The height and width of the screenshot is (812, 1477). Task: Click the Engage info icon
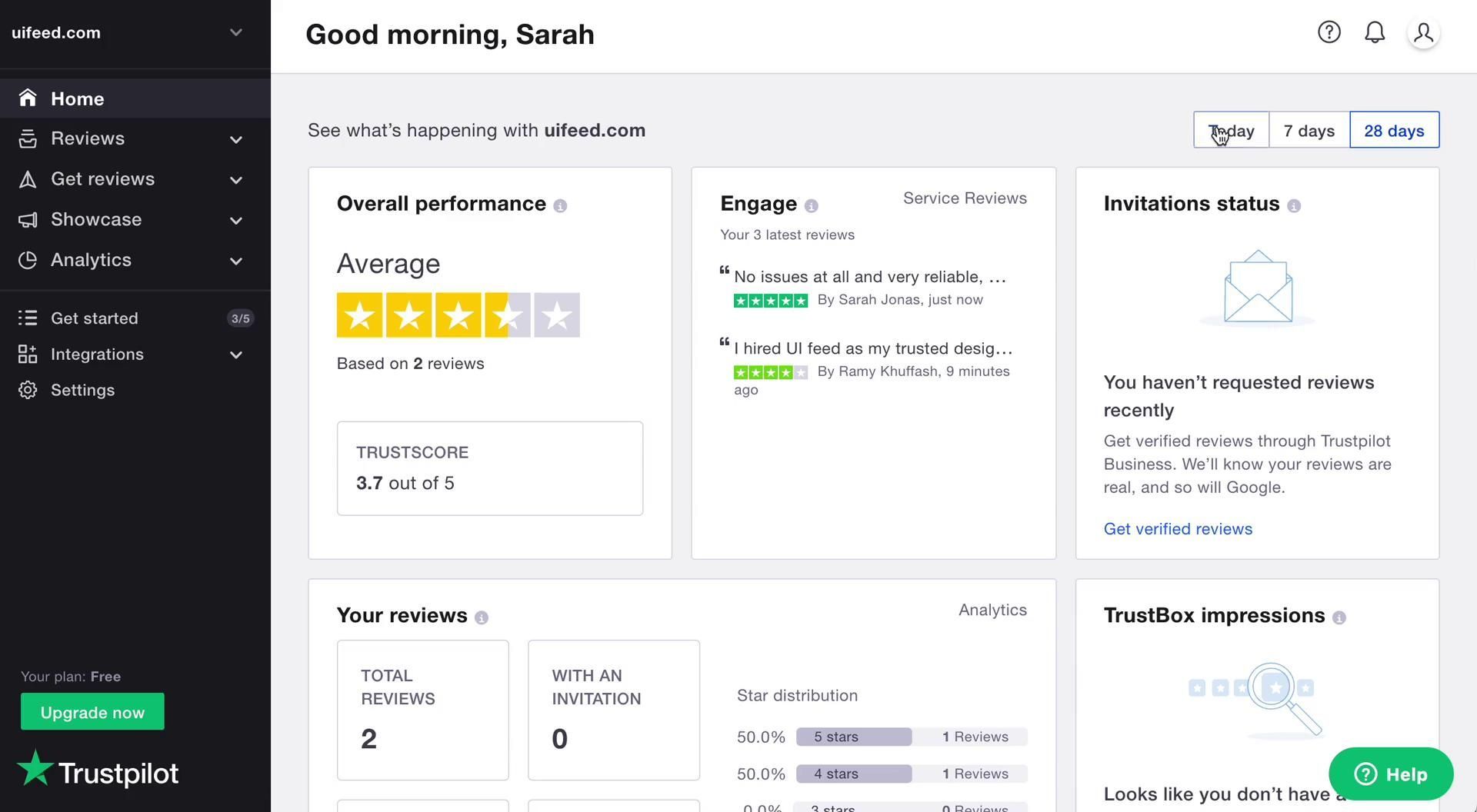(x=811, y=206)
